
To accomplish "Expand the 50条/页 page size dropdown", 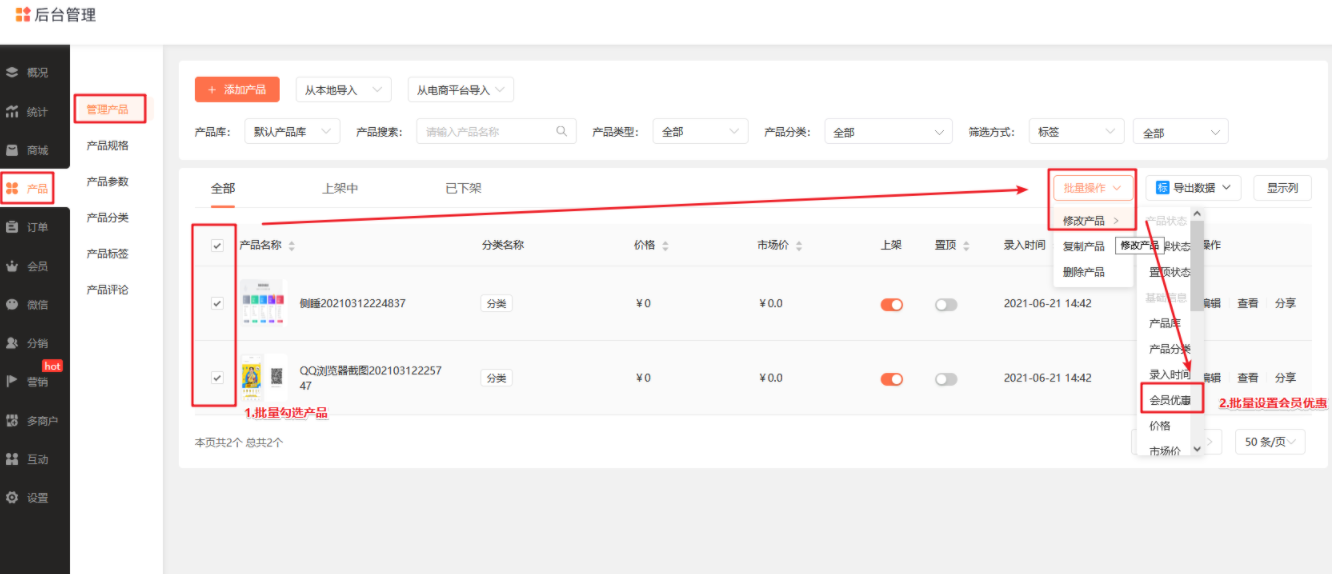I will [x=1270, y=442].
